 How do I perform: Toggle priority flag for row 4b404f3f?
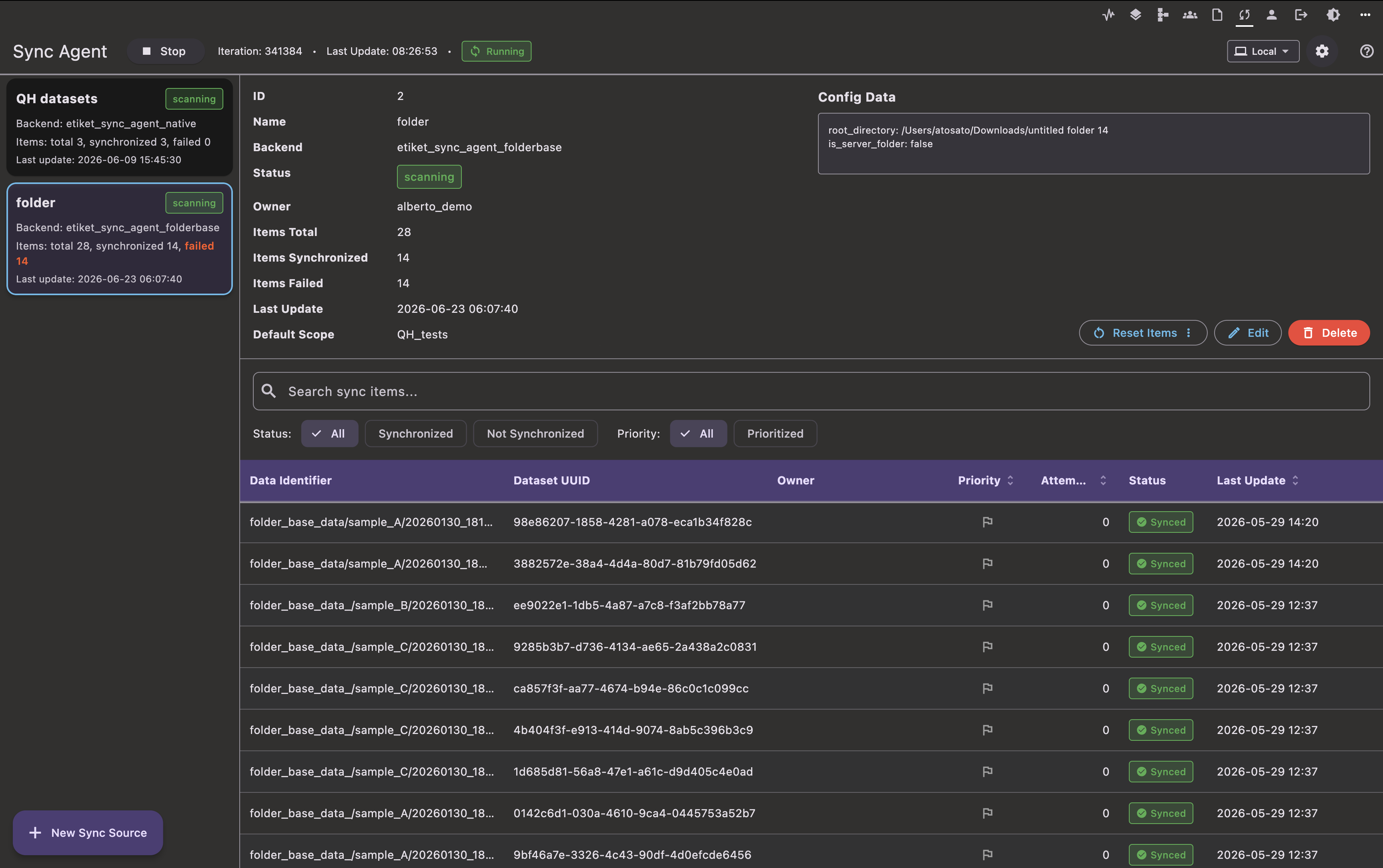point(987,730)
